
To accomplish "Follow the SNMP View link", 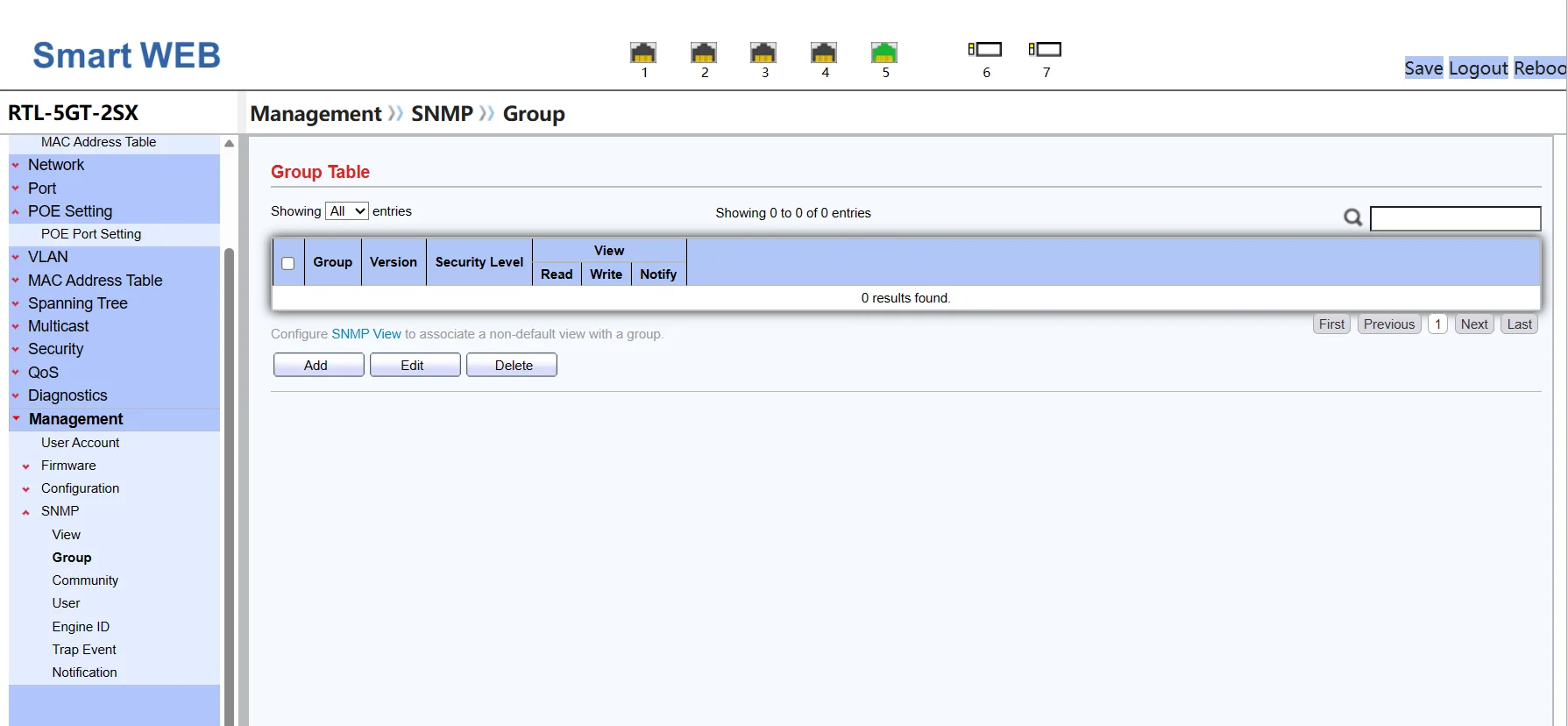I will point(365,334).
